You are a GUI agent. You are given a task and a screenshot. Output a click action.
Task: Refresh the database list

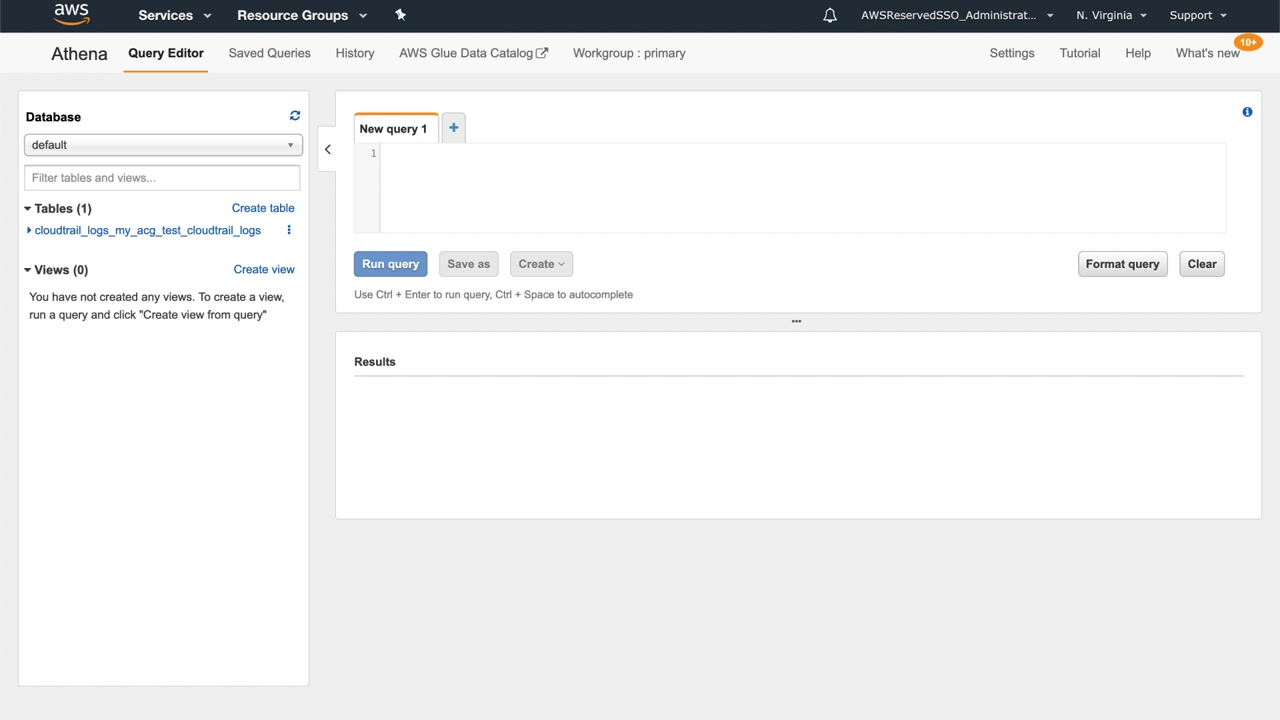point(295,116)
